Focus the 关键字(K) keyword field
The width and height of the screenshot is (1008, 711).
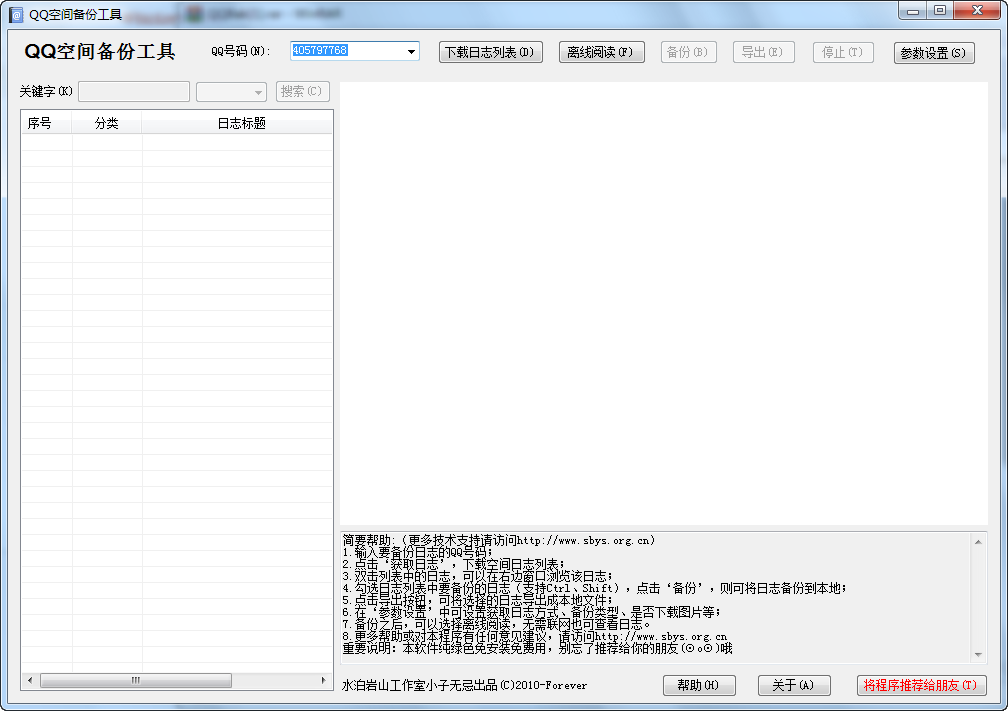[x=134, y=91]
